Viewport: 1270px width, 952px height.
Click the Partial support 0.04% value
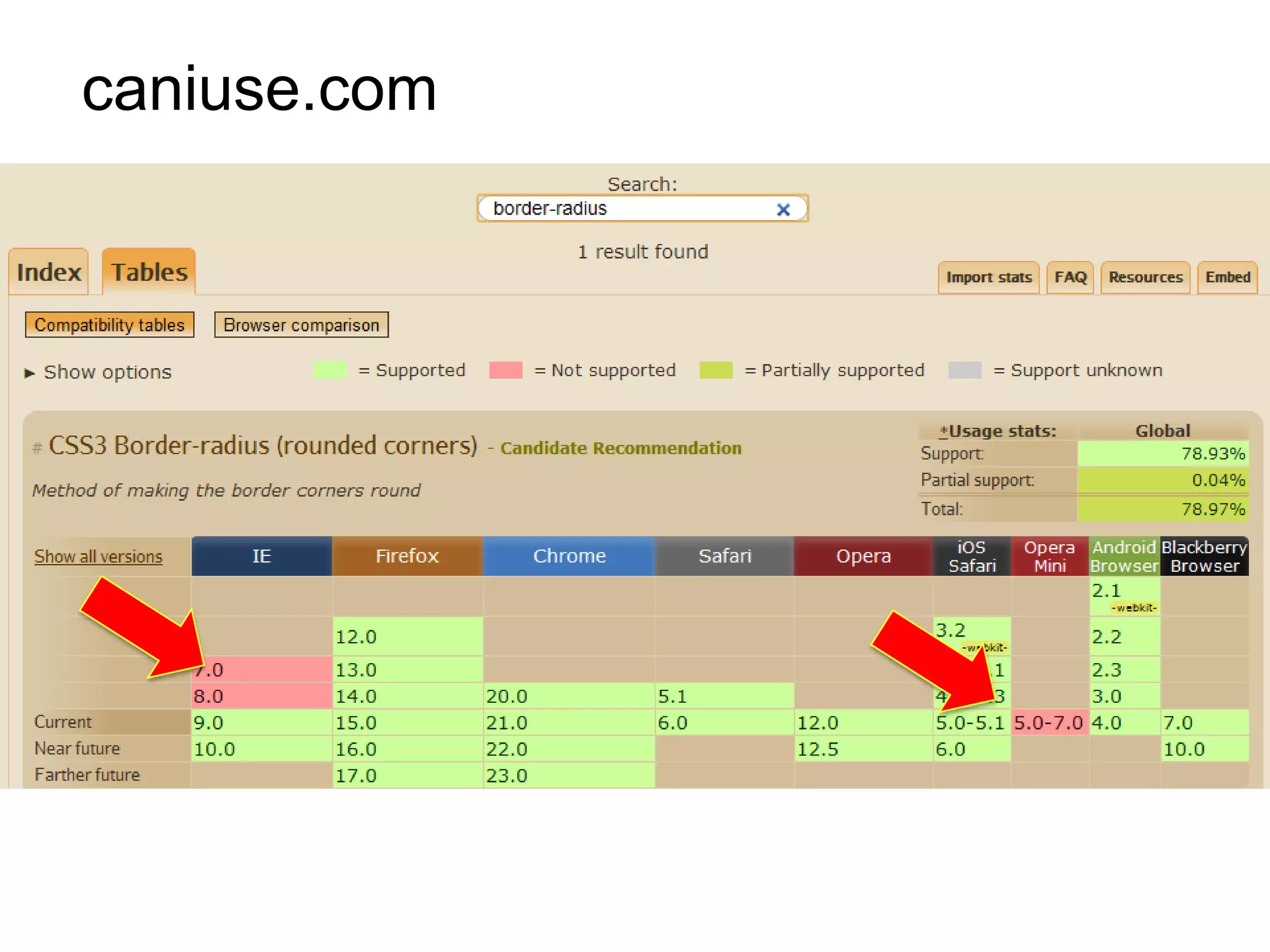pos(1163,480)
